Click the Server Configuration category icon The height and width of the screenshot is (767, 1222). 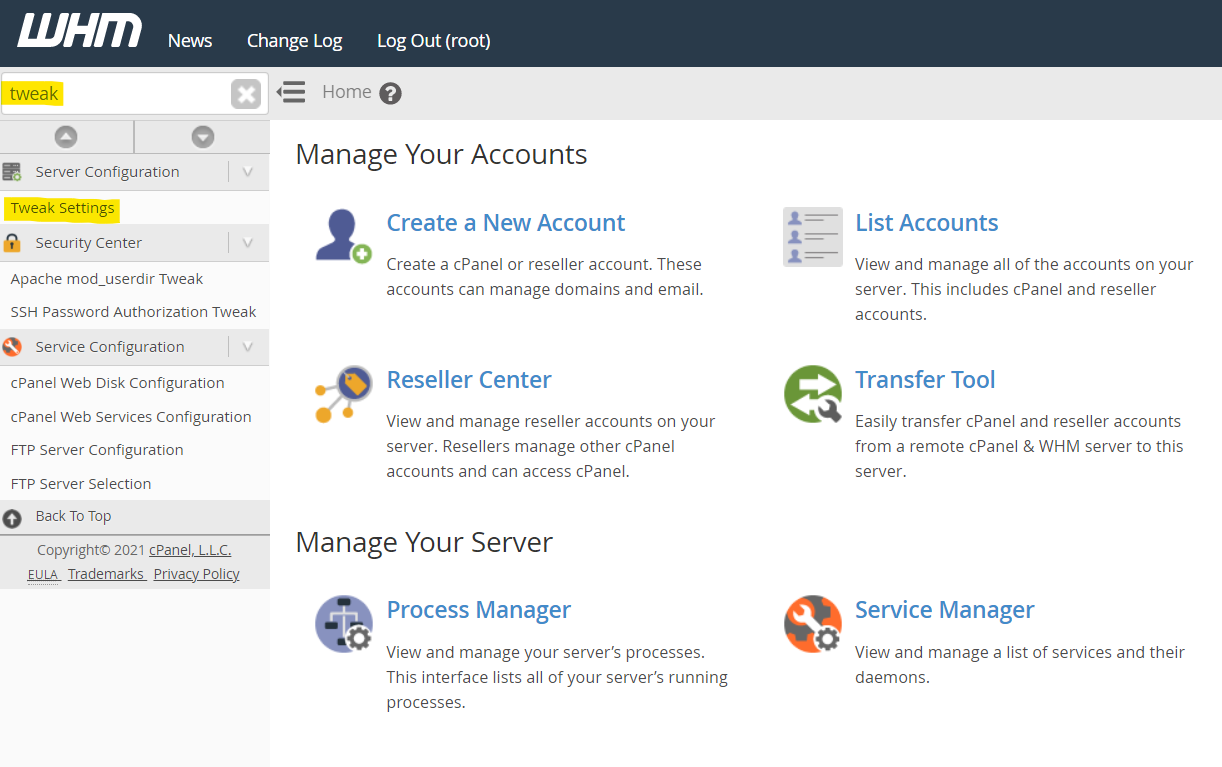pos(12,172)
